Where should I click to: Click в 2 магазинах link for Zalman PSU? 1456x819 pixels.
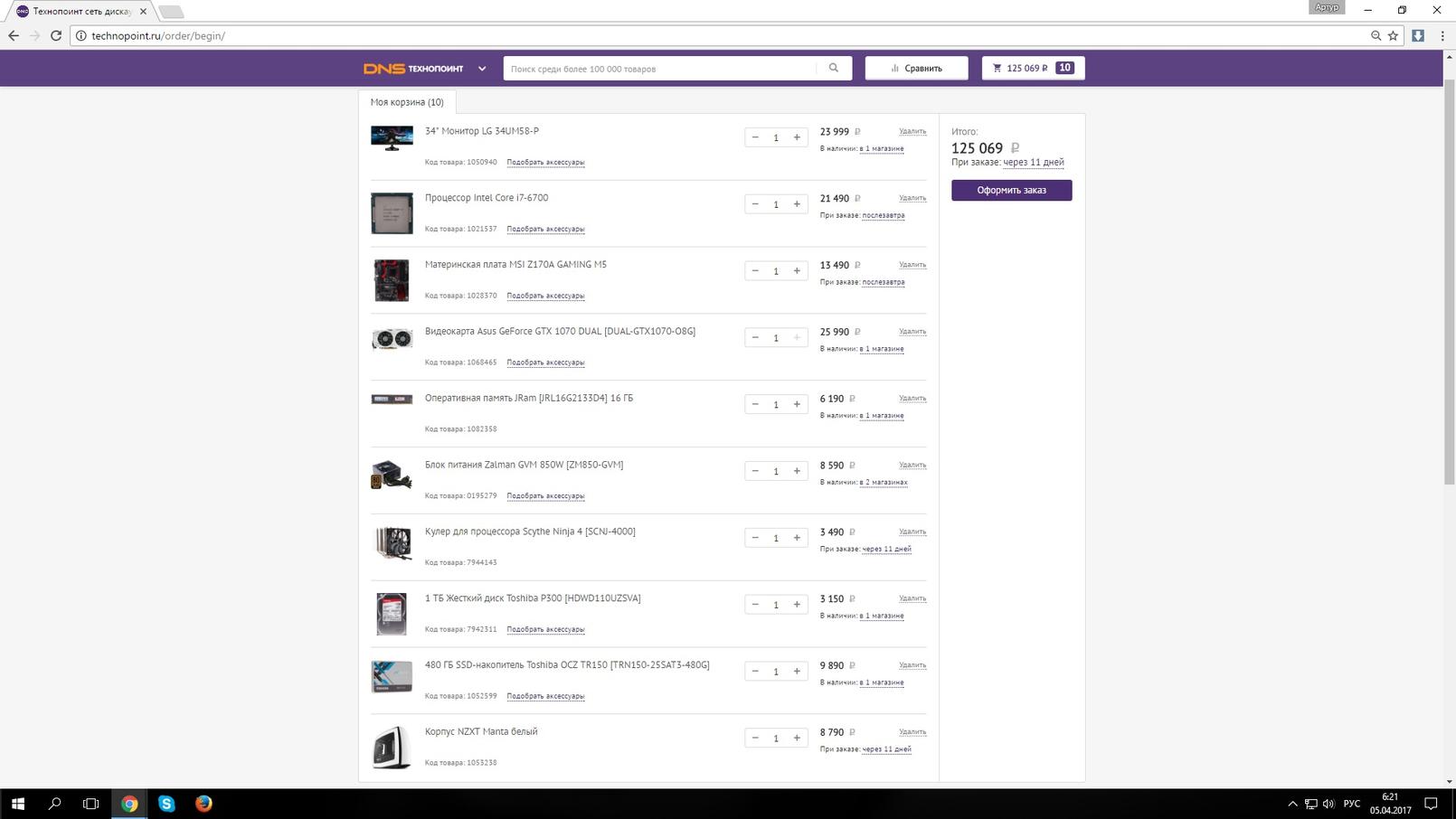pos(883,483)
